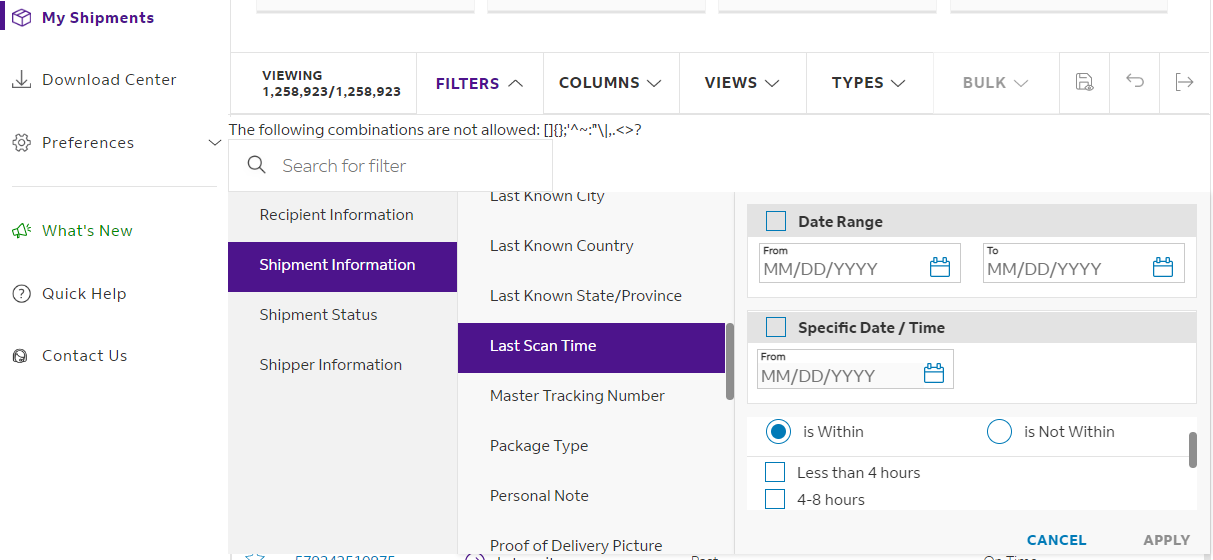
Task: Click the Quick Help question mark icon
Action: click(21, 294)
